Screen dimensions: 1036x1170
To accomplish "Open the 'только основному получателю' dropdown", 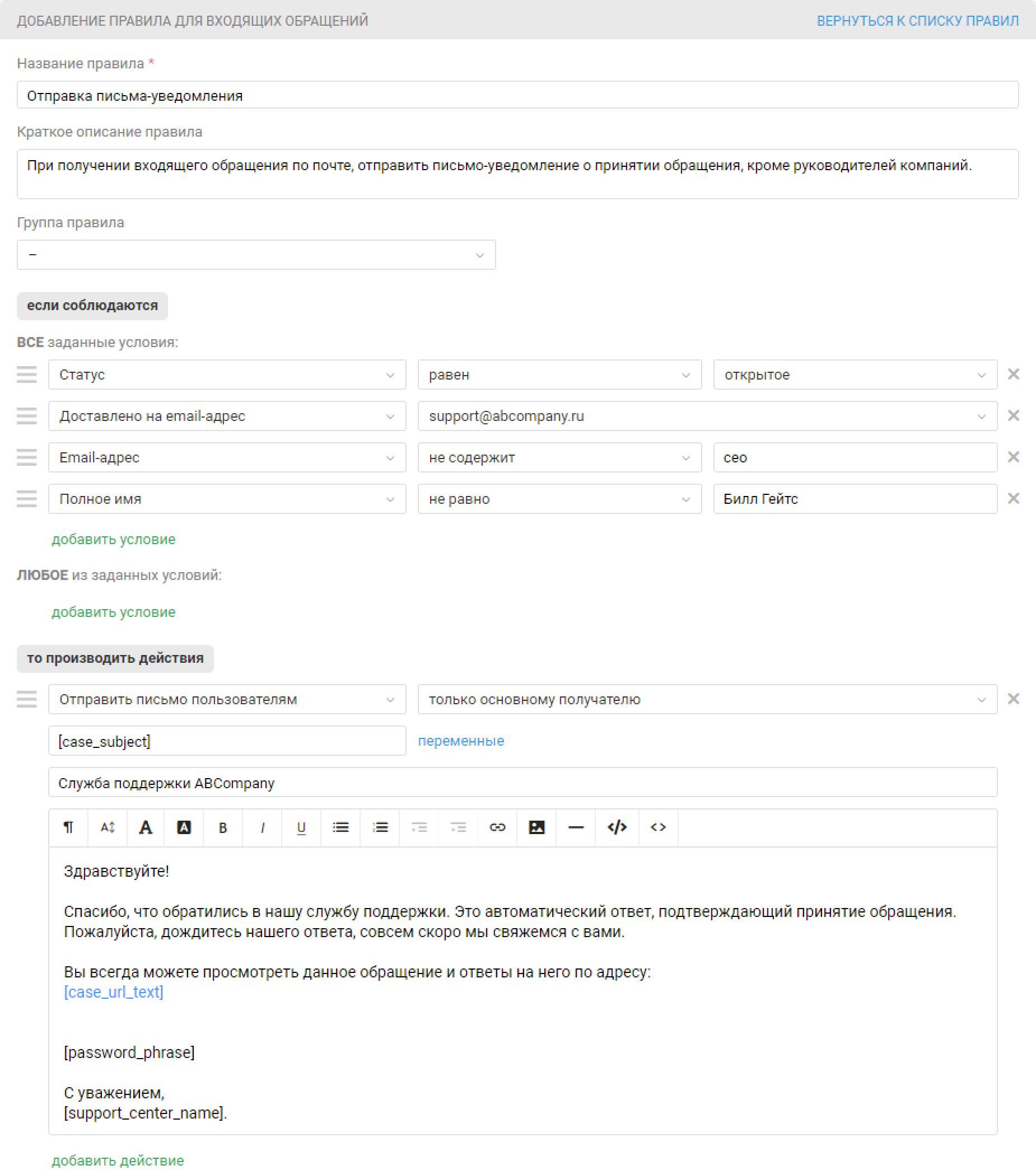I will click(x=707, y=700).
